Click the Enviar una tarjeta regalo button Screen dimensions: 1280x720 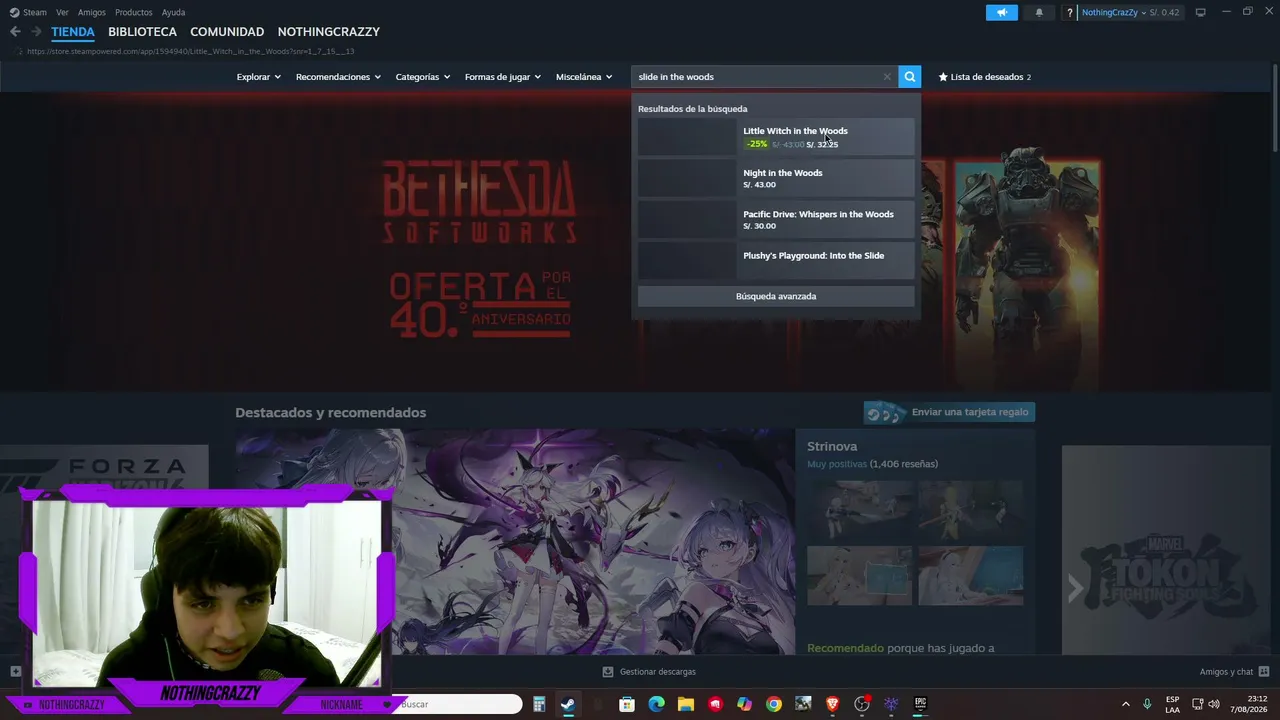tap(949, 412)
